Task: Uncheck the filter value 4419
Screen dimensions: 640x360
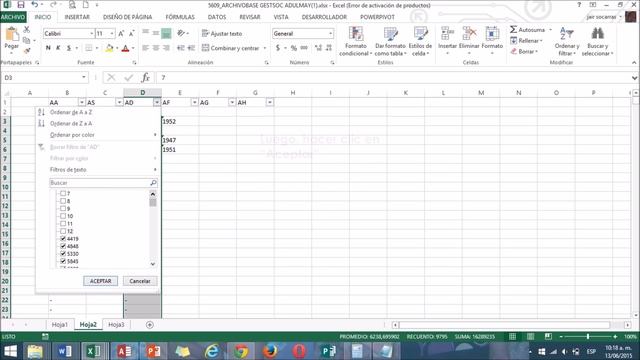Action: pyautogui.click(x=63, y=239)
